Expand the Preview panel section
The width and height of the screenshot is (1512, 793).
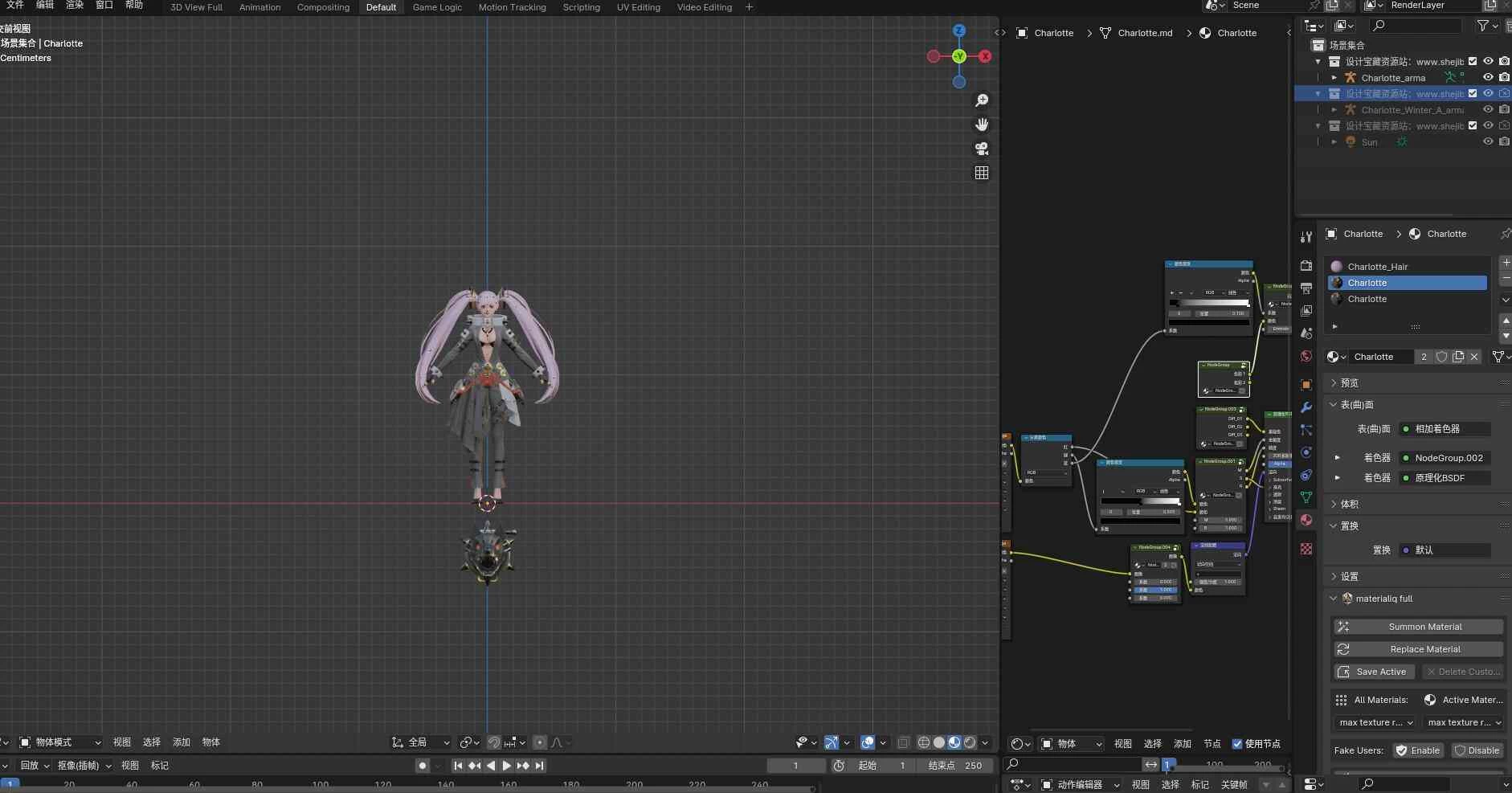click(x=1349, y=383)
